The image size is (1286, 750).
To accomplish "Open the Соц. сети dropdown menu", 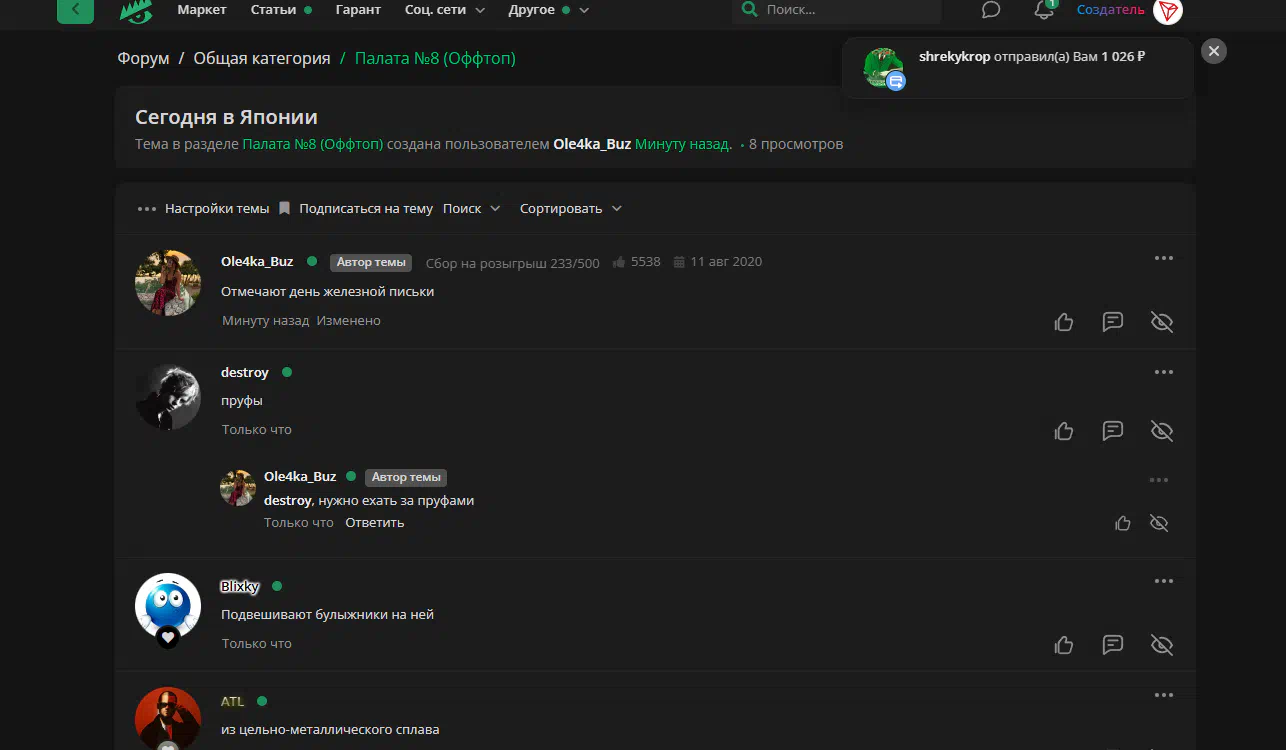I will (445, 10).
